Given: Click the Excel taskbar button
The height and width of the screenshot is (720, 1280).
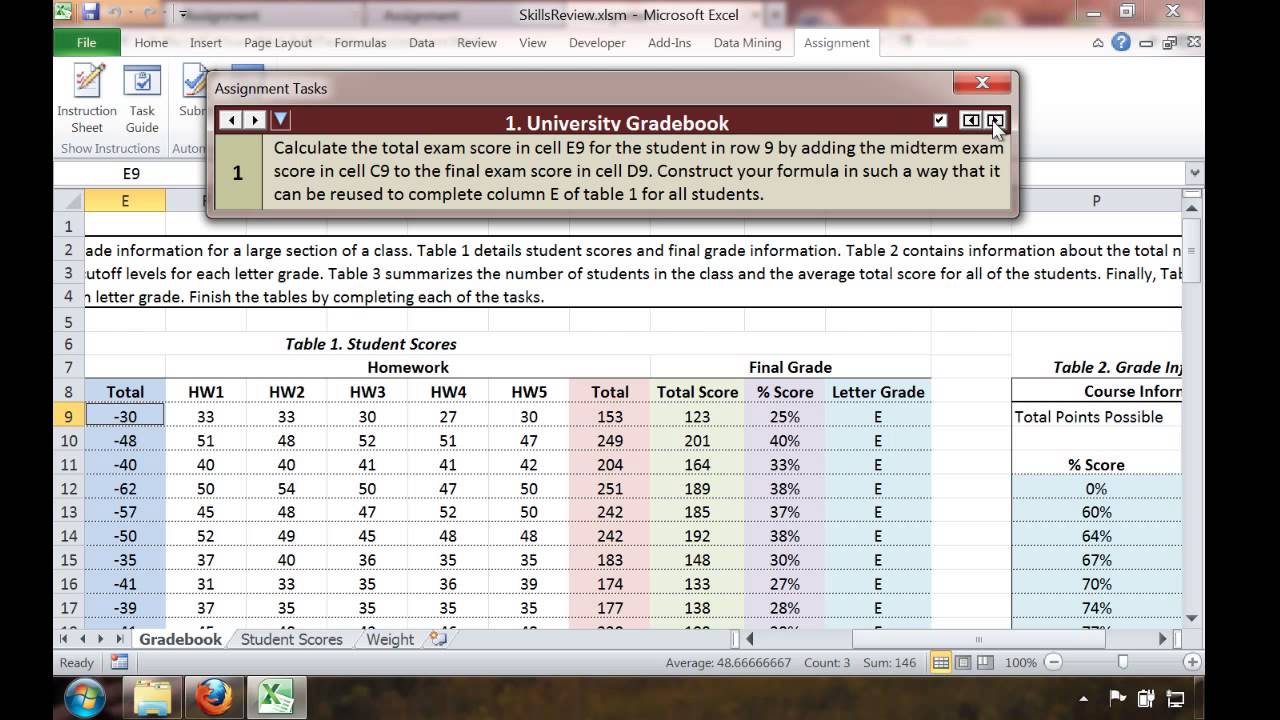Looking at the screenshot, I should pos(276,697).
